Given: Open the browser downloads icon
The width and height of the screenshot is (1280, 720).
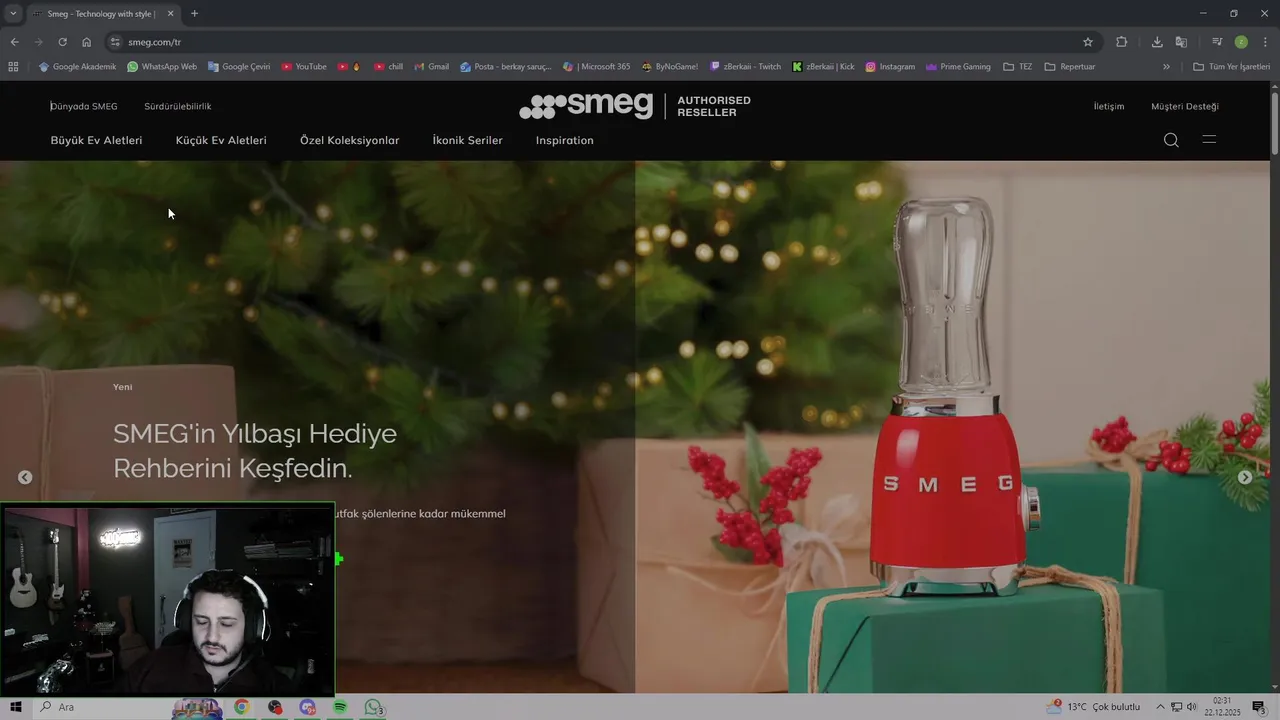Looking at the screenshot, I should tap(1157, 42).
